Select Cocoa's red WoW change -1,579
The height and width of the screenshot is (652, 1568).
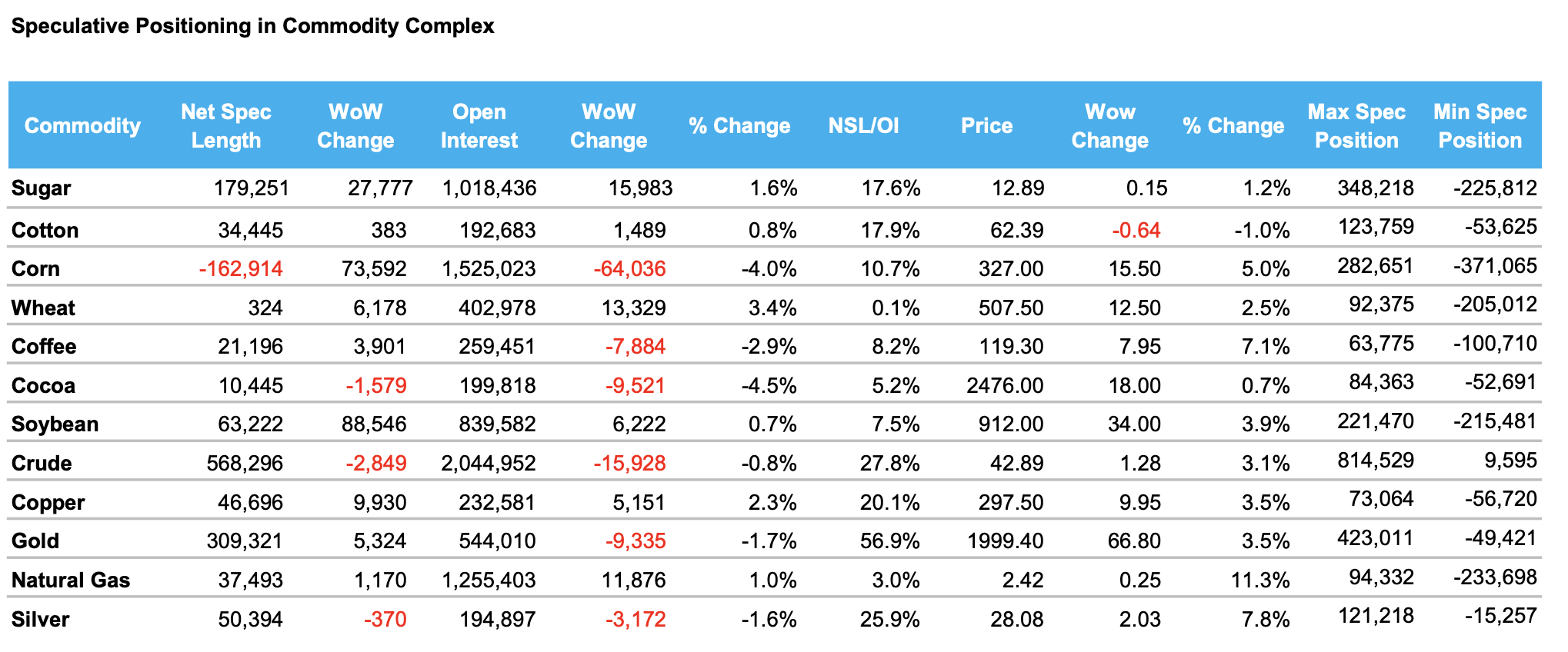pos(376,386)
